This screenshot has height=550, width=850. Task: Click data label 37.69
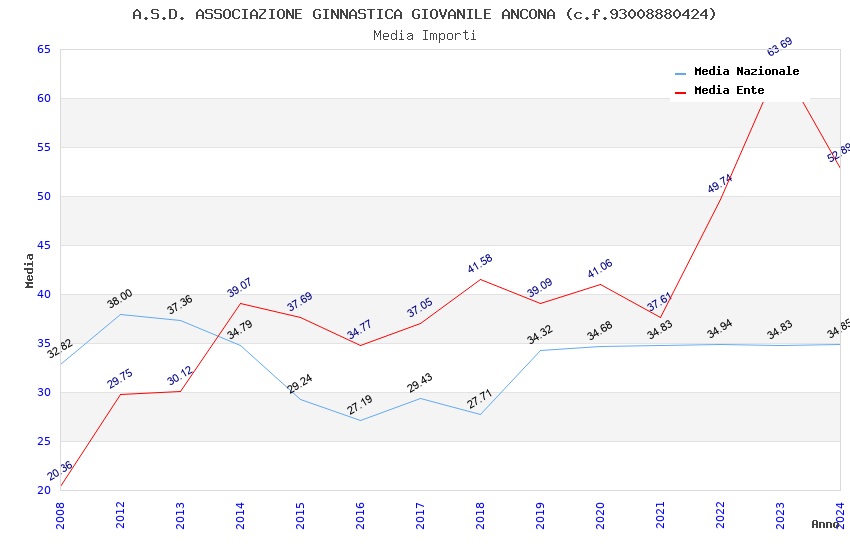[300, 301]
